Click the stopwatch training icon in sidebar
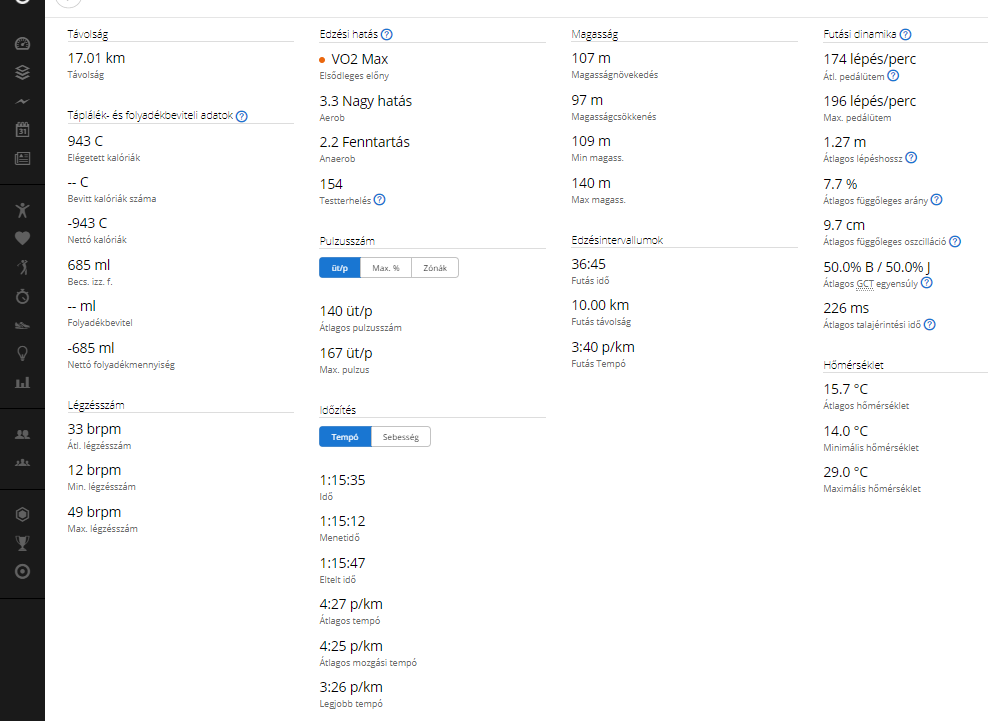This screenshot has width=988, height=721. click(x=23, y=296)
